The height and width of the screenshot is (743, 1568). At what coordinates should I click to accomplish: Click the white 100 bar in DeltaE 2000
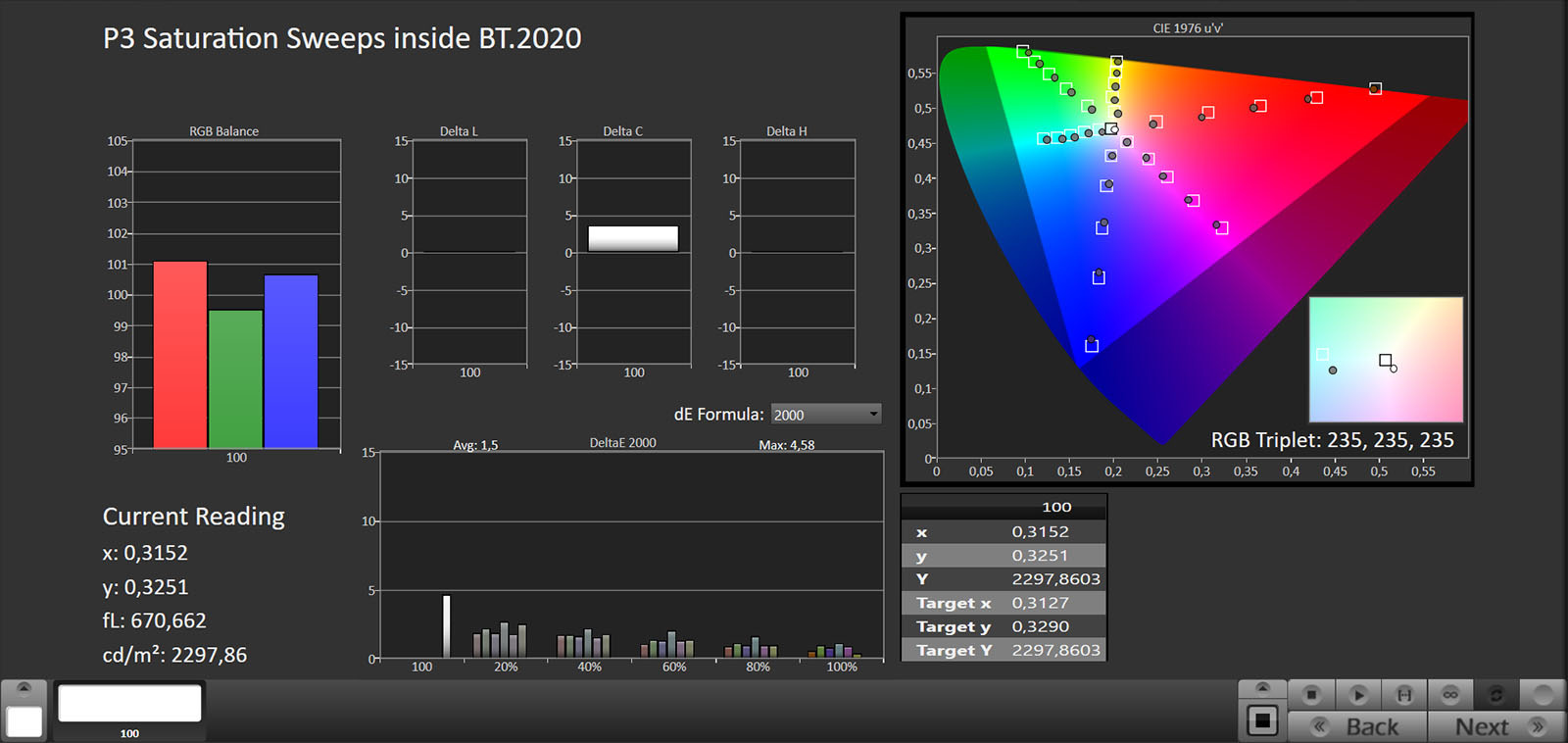(x=447, y=626)
